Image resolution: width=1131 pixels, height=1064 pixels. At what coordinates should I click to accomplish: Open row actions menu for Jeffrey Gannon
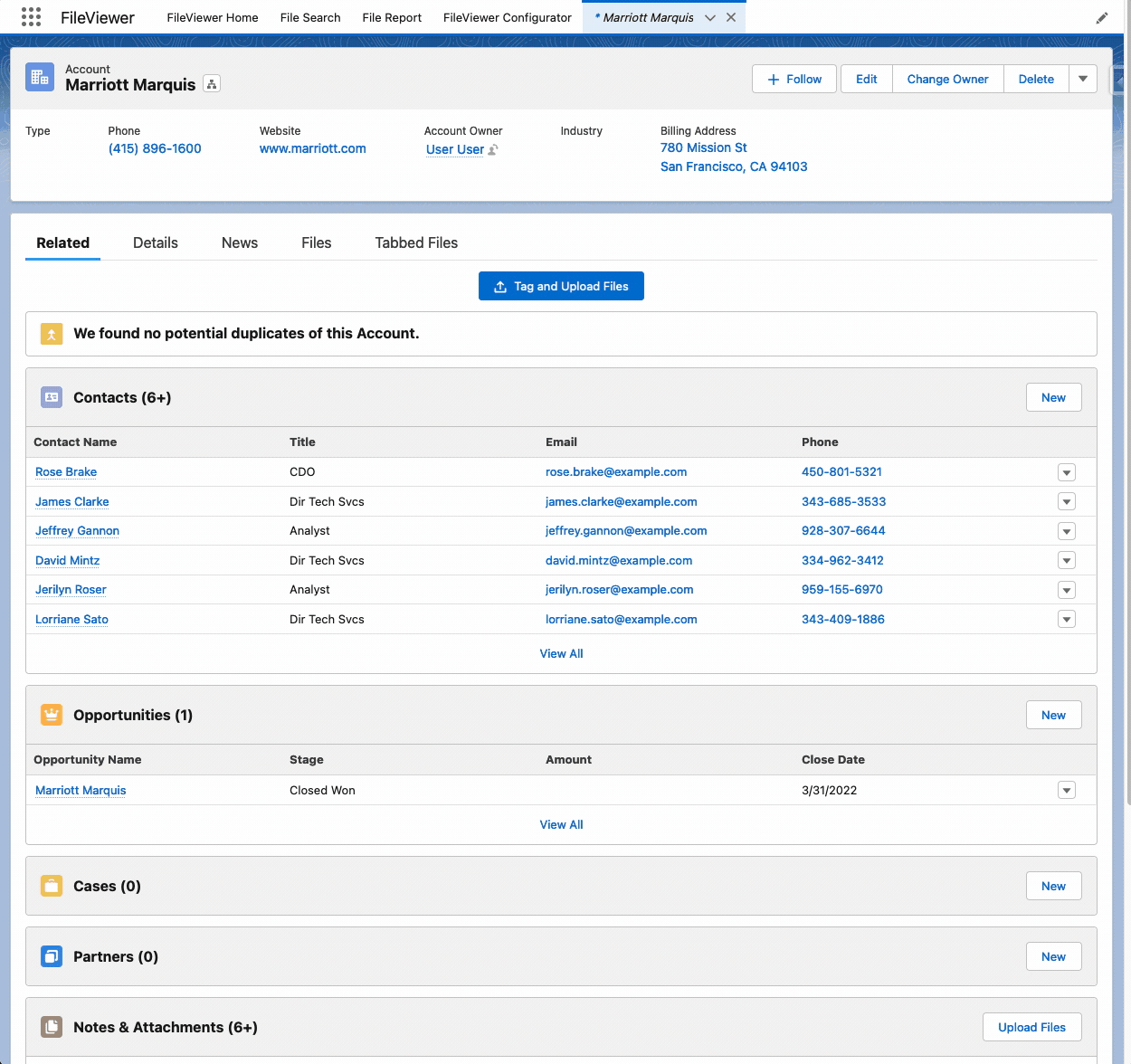point(1067,531)
